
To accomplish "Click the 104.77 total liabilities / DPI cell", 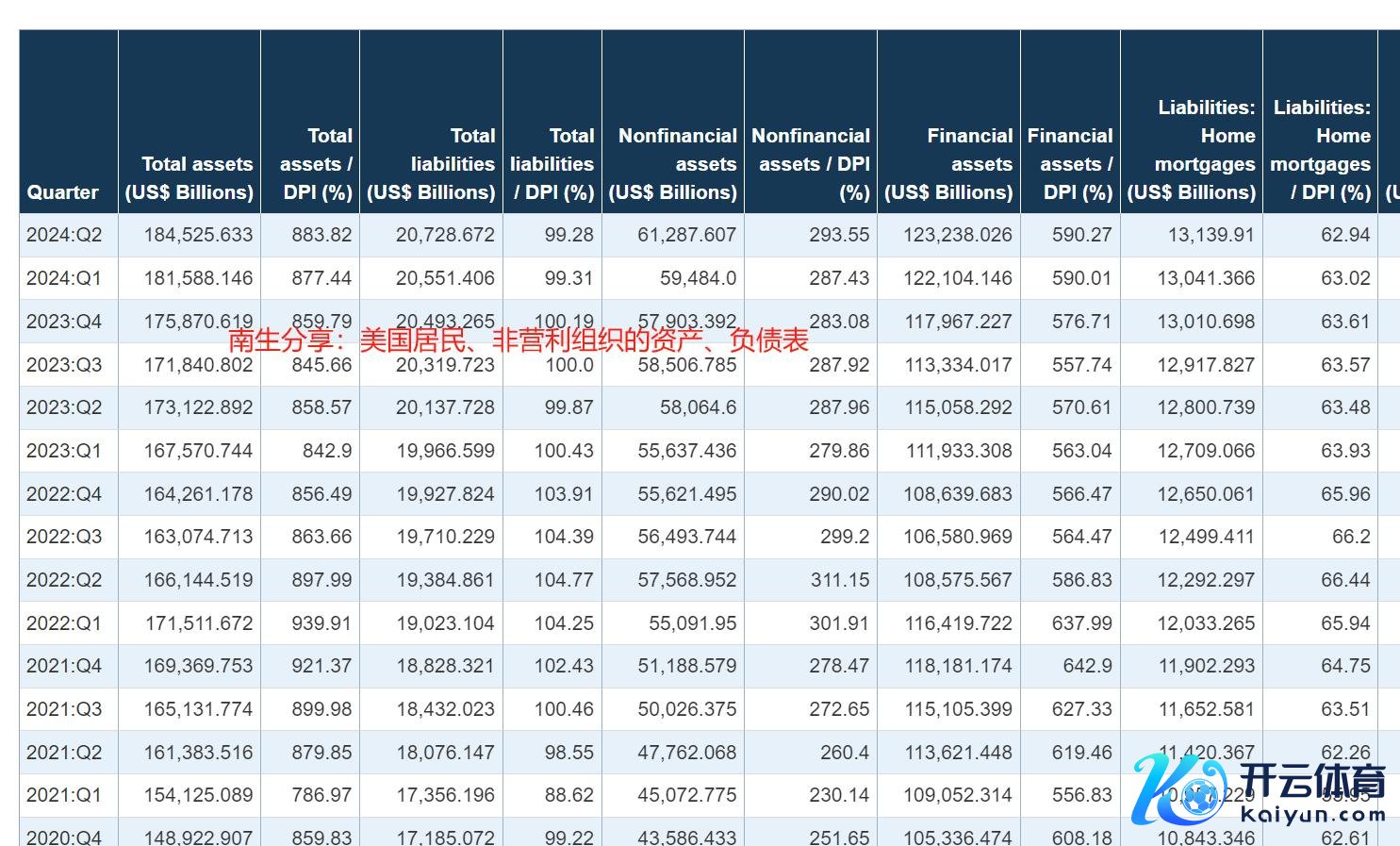I will (x=564, y=580).
